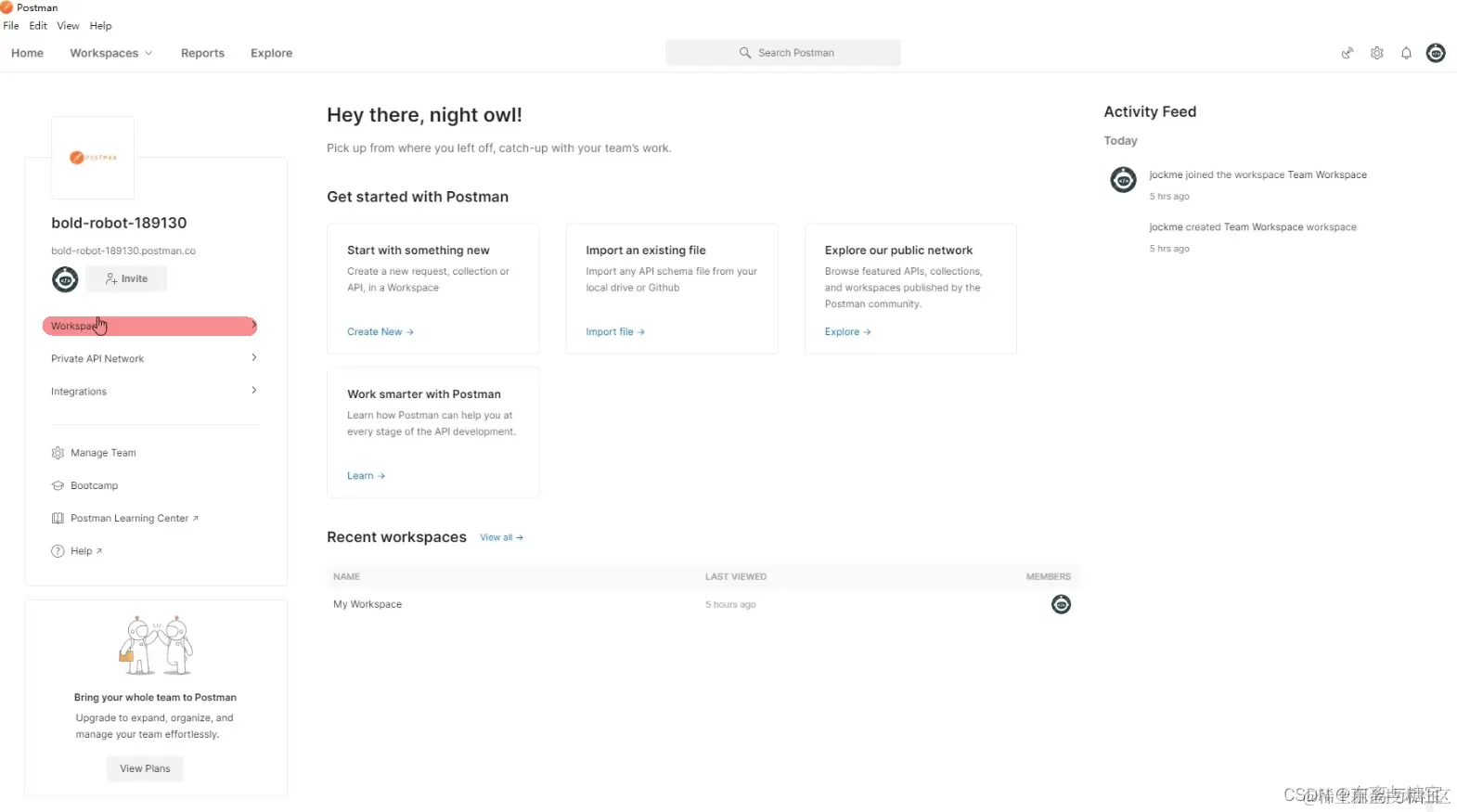
Task: Open the user avatar menu in header
Action: pos(1436,53)
